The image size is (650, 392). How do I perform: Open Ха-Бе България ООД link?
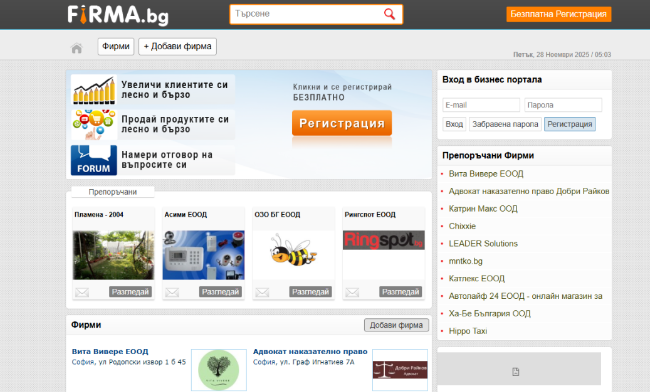(x=490, y=313)
